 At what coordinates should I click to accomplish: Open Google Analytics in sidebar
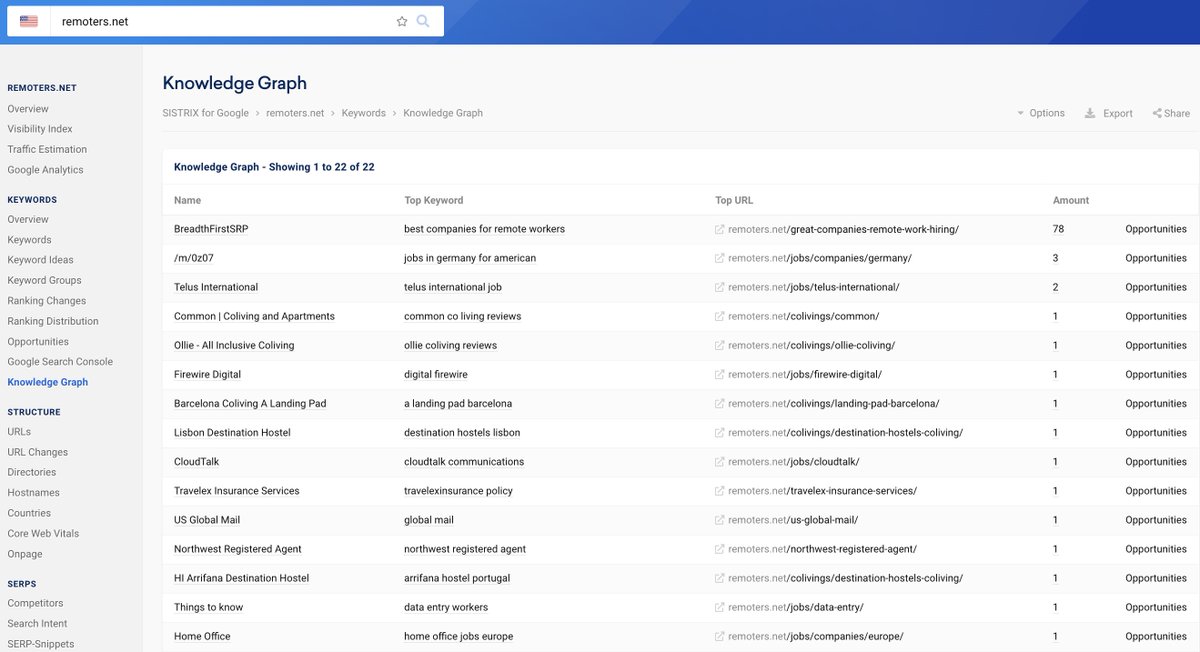click(x=45, y=170)
